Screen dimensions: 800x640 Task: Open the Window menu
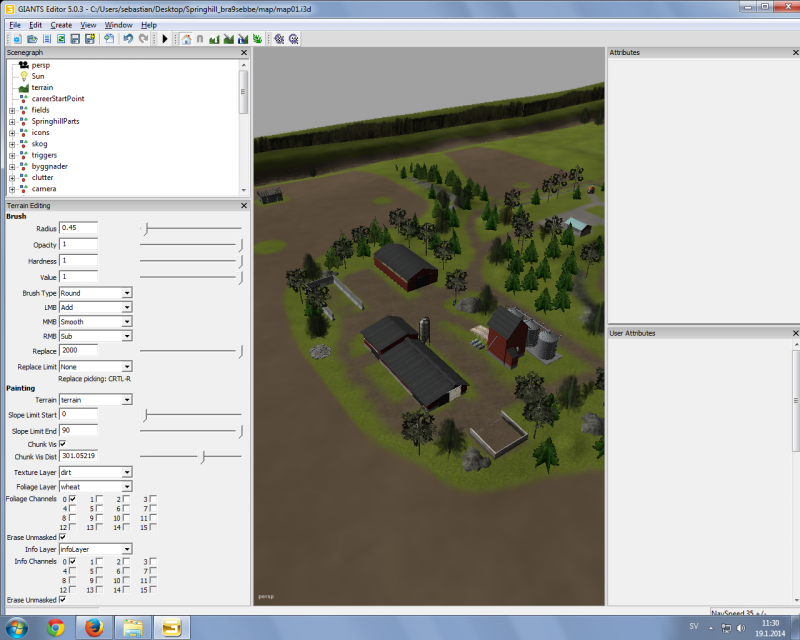pos(118,24)
